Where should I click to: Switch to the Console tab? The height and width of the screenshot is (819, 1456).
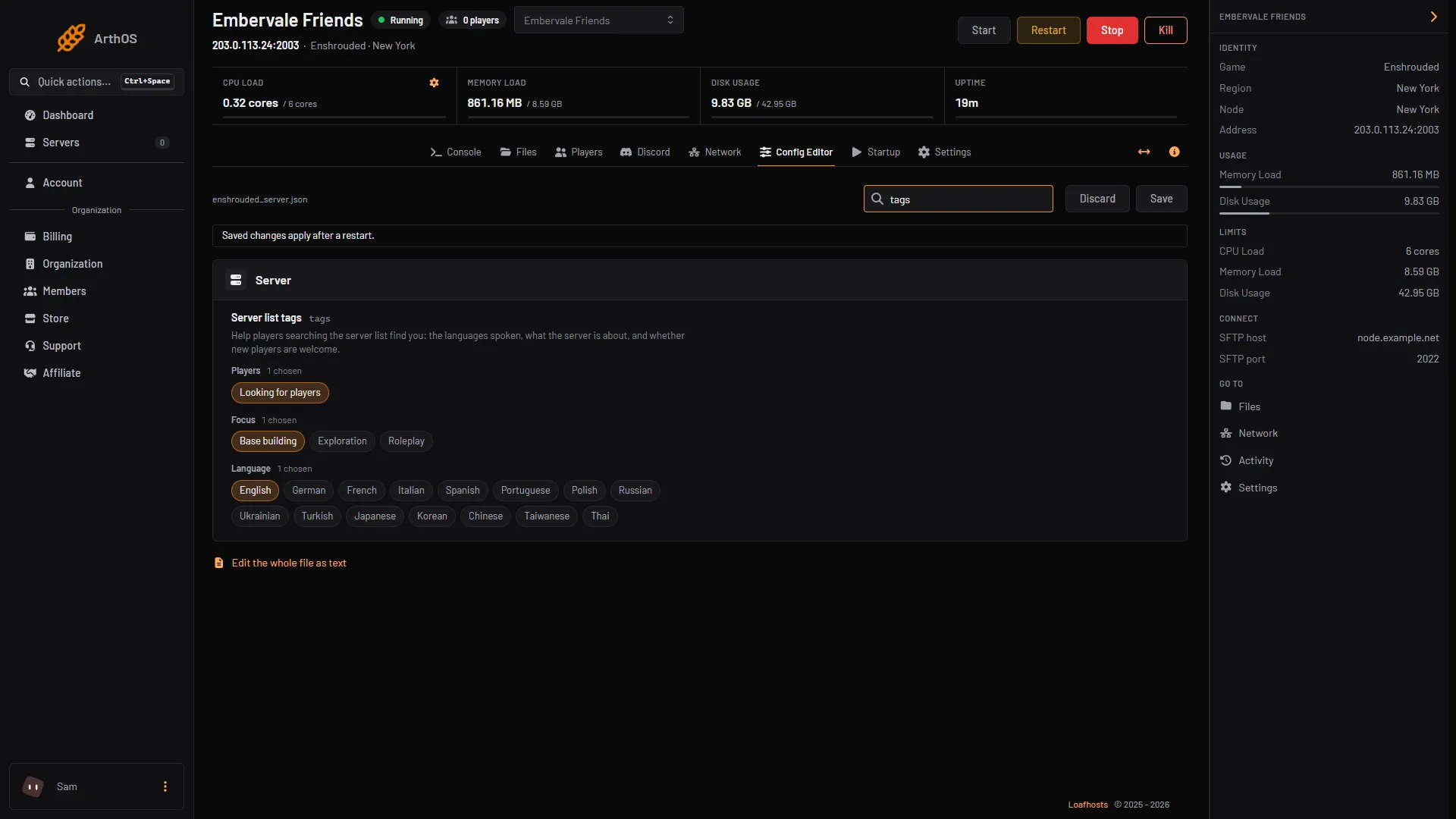click(x=456, y=152)
